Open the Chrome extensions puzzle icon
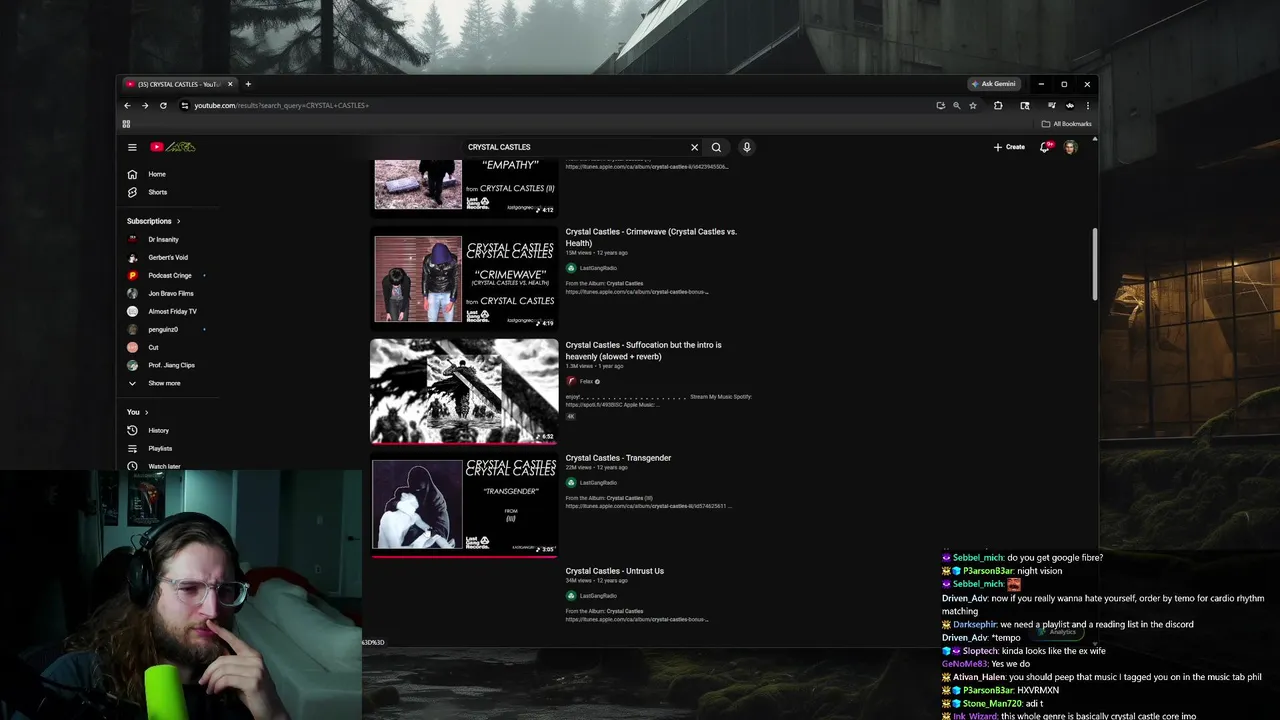The width and height of the screenshot is (1280, 720). (x=998, y=105)
